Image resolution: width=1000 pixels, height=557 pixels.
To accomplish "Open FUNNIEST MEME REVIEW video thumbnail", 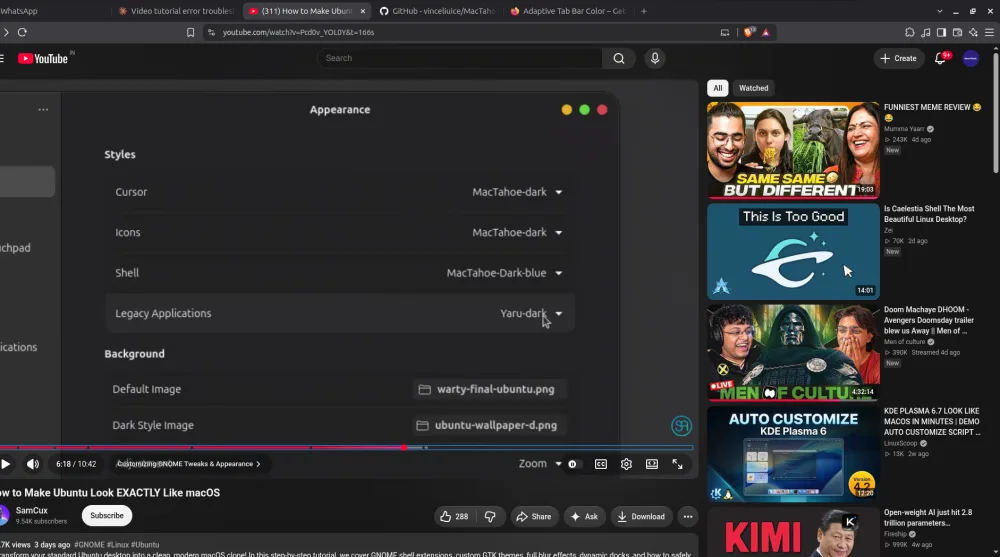I will [x=793, y=150].
